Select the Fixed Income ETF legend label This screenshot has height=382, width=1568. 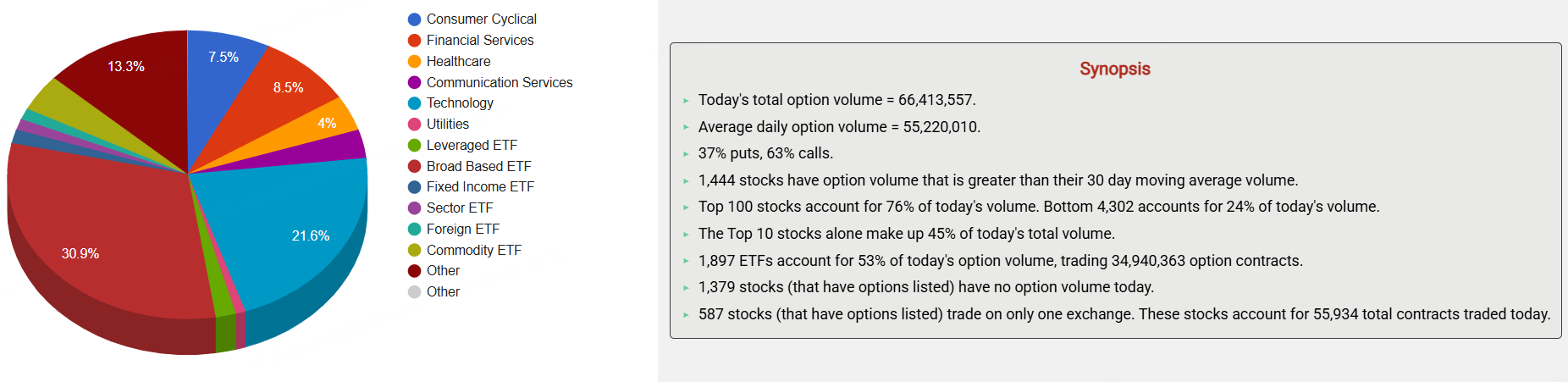click(480, 187)
